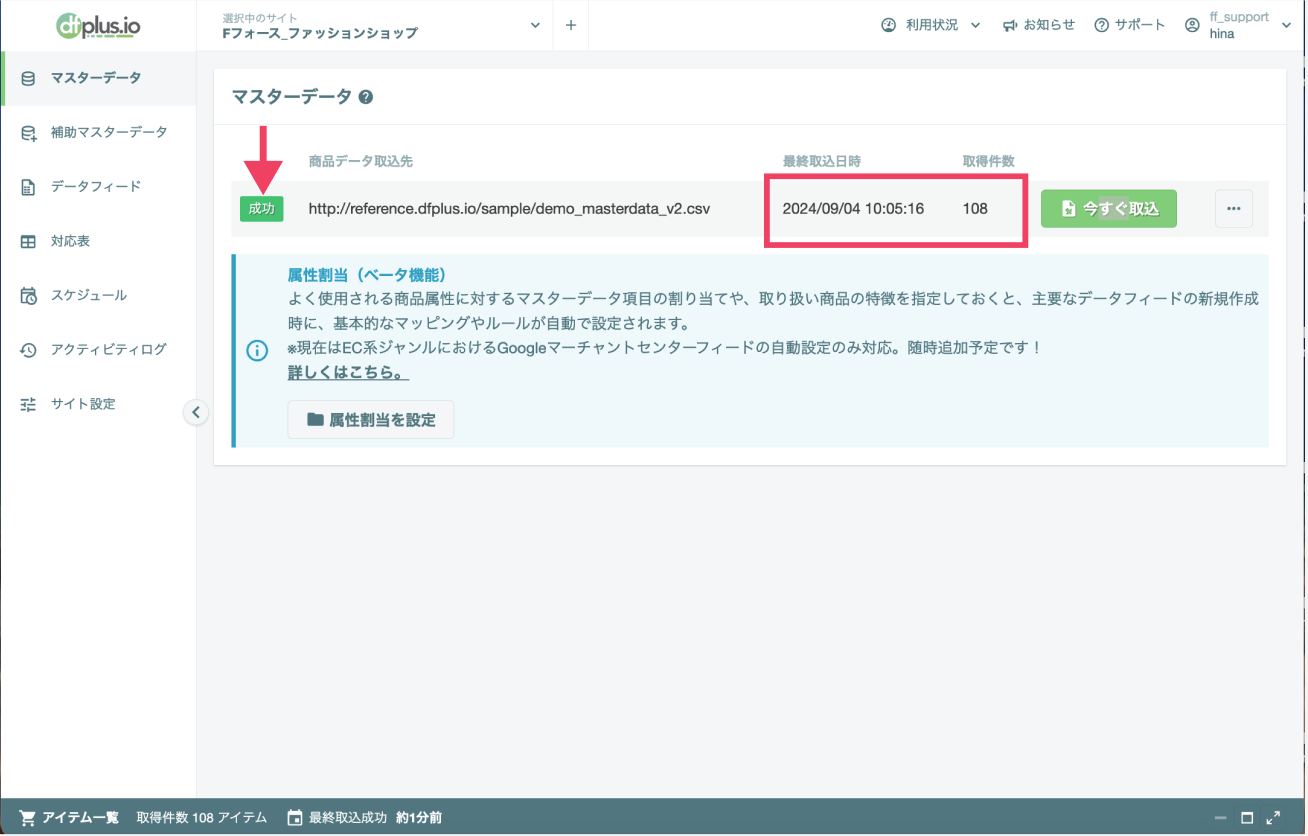This screenshot has width=1308, height=836.
Task: Open アクティビティログ in the sidebar
Action: coord(98,350)
